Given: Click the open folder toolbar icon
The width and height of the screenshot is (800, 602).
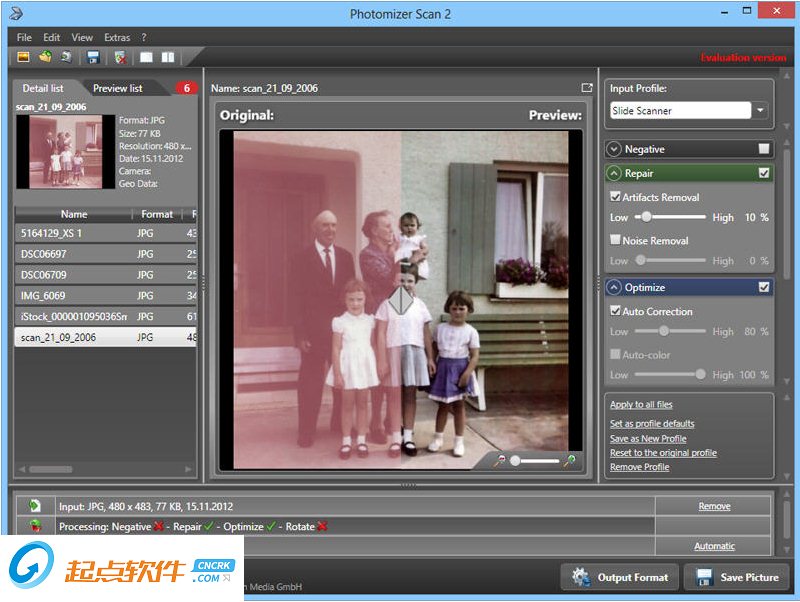Looking at the screenshot, I should tap(45, 57).
